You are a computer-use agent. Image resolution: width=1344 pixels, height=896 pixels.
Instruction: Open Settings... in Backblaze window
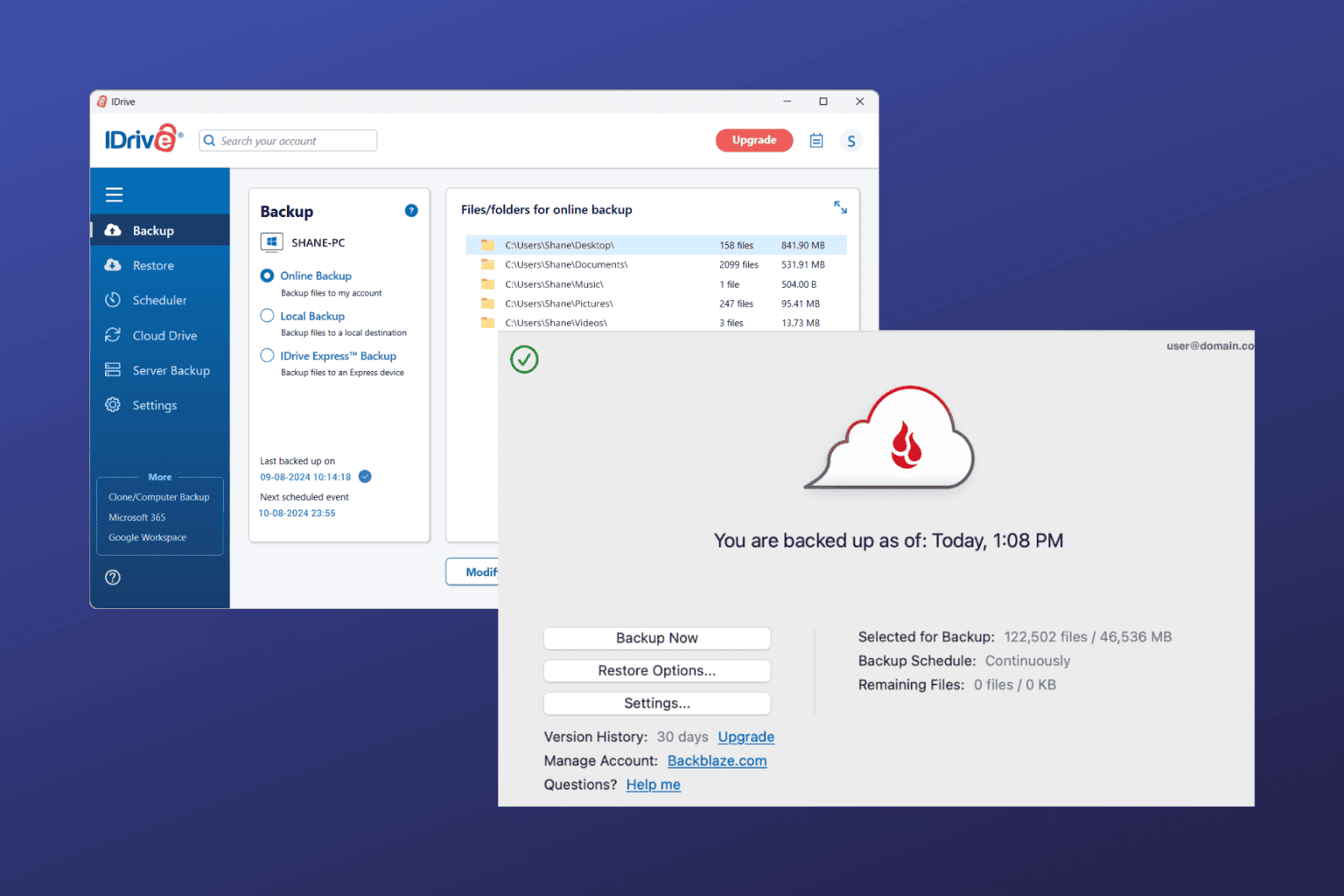[657, 703]
